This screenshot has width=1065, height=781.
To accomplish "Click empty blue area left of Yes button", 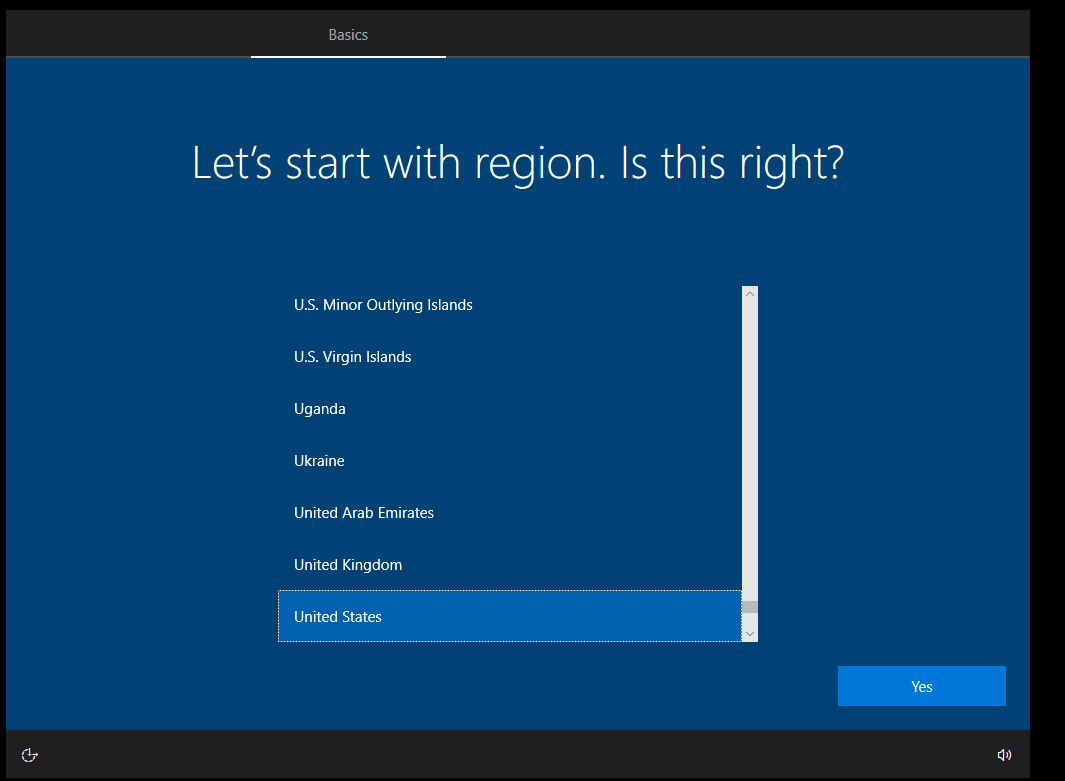I will point(600,686).
